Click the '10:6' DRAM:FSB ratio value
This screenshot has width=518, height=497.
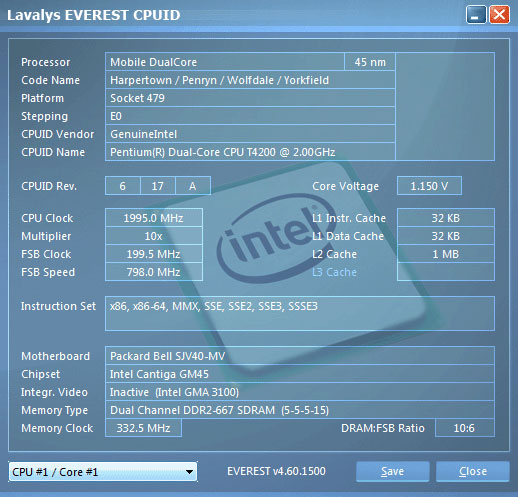465,428
